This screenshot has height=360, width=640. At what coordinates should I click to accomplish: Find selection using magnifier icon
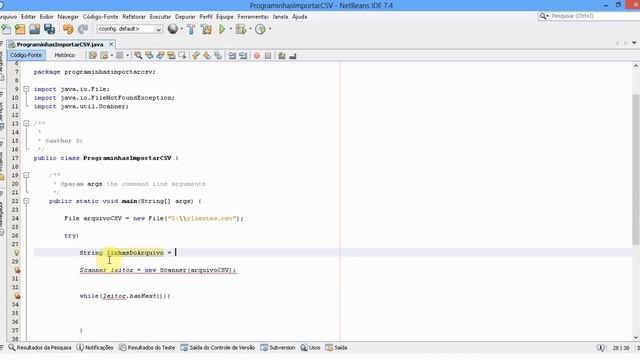pos(138,56)
